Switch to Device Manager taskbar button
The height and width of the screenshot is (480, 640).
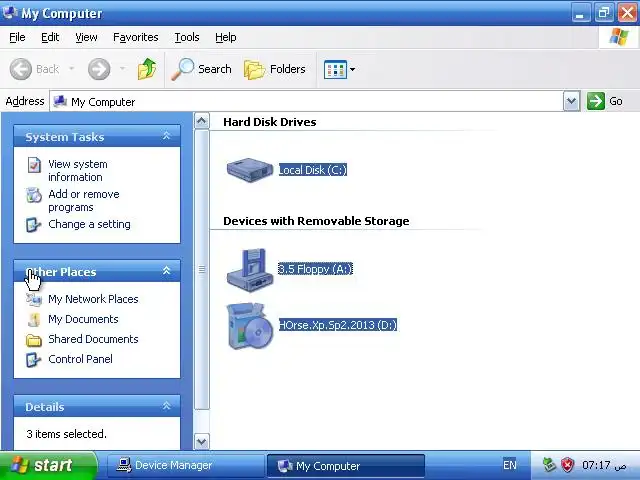(186, 465)
